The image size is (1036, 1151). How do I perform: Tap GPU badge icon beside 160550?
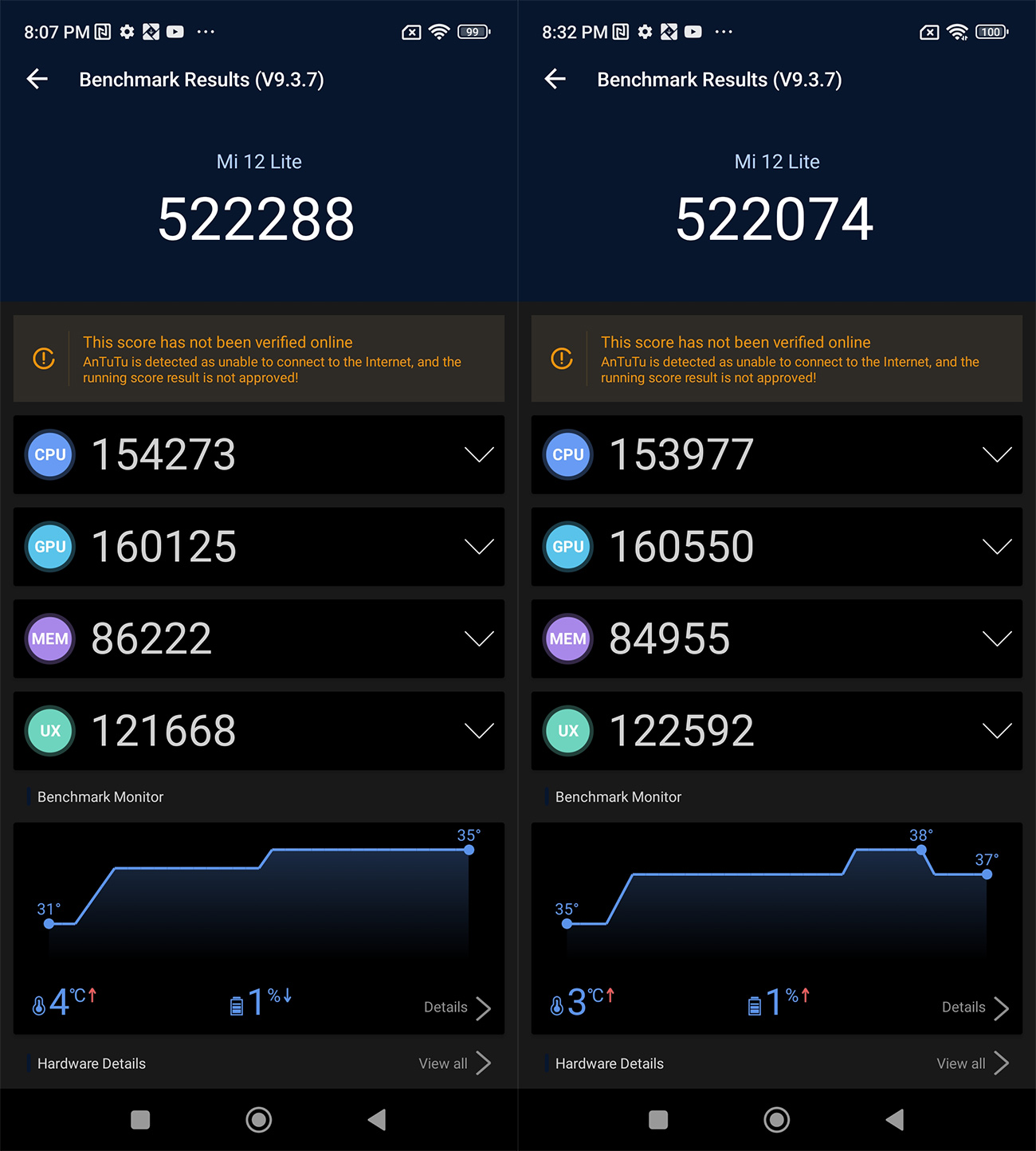(568, 547)
